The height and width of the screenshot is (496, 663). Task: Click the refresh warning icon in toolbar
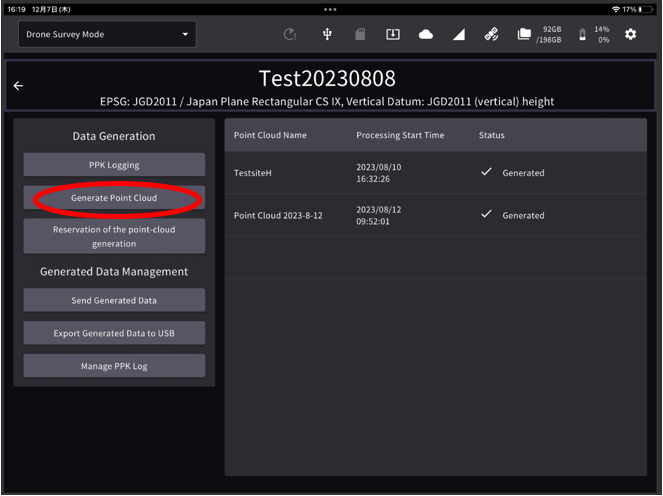(290, 34)
